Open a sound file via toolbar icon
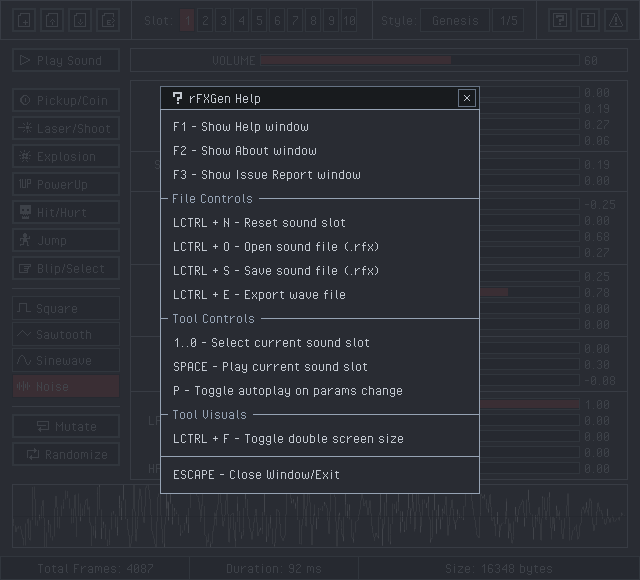Viewport: 640px width, 580px height. point(53,20)
